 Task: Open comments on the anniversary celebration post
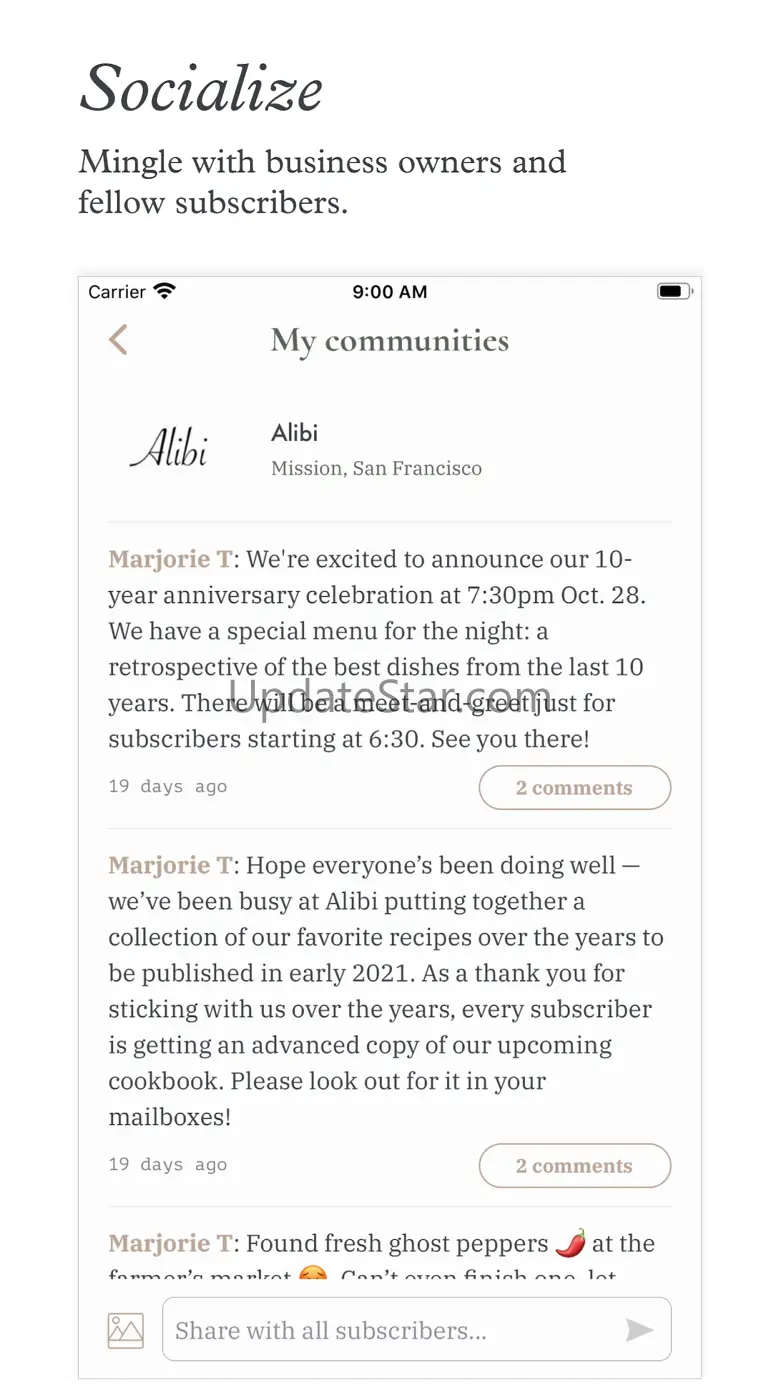point(574,788)
